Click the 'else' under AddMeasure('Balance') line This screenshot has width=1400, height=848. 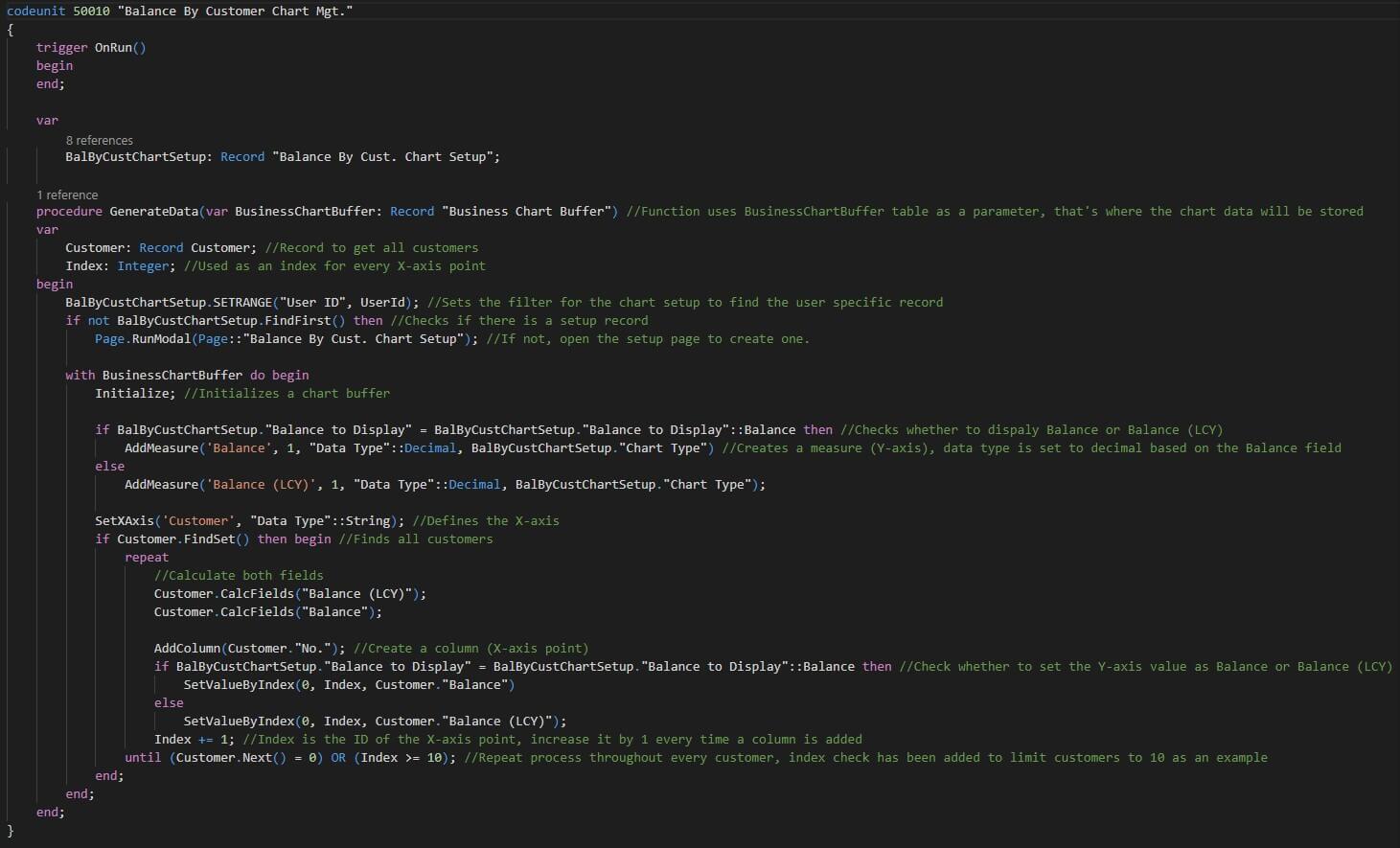(x=109, y=466)
